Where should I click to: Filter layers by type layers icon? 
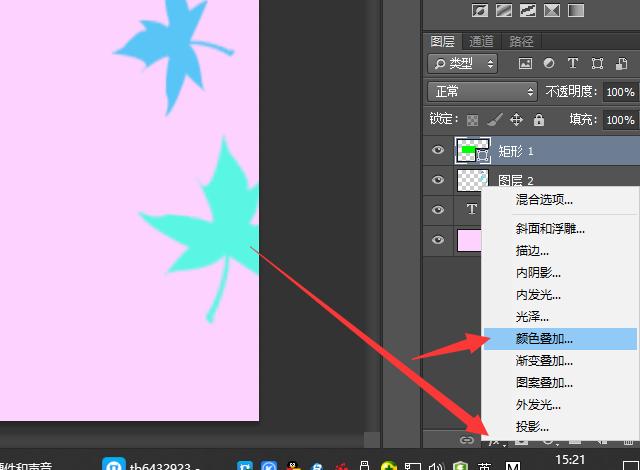point(573,63)
